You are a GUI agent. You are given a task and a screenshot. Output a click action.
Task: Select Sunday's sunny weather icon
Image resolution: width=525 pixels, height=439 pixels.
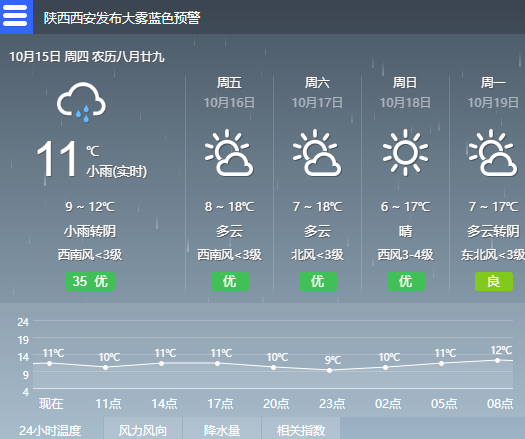(x=405, y=153)
